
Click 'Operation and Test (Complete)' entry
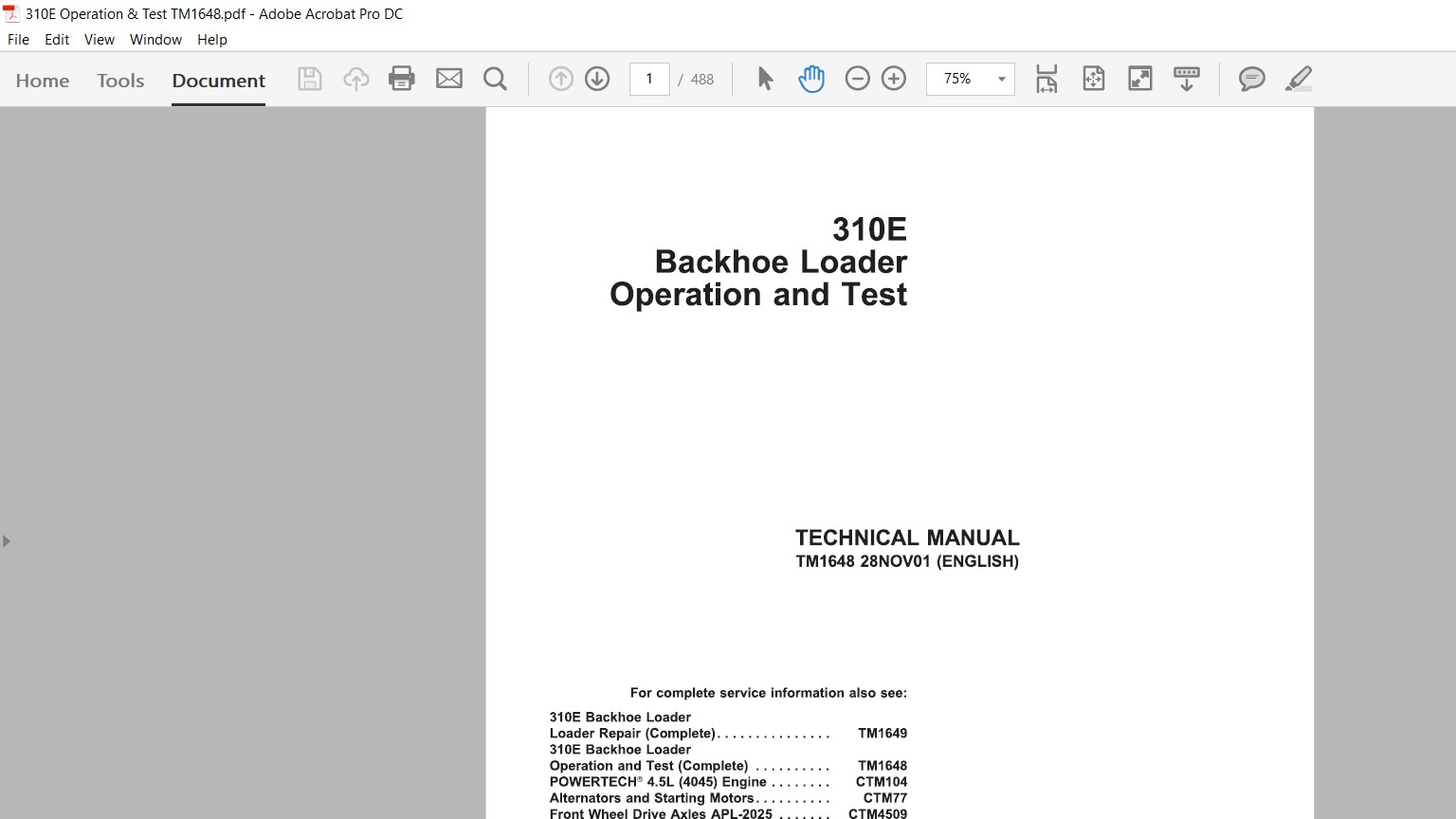coord(648,766)
